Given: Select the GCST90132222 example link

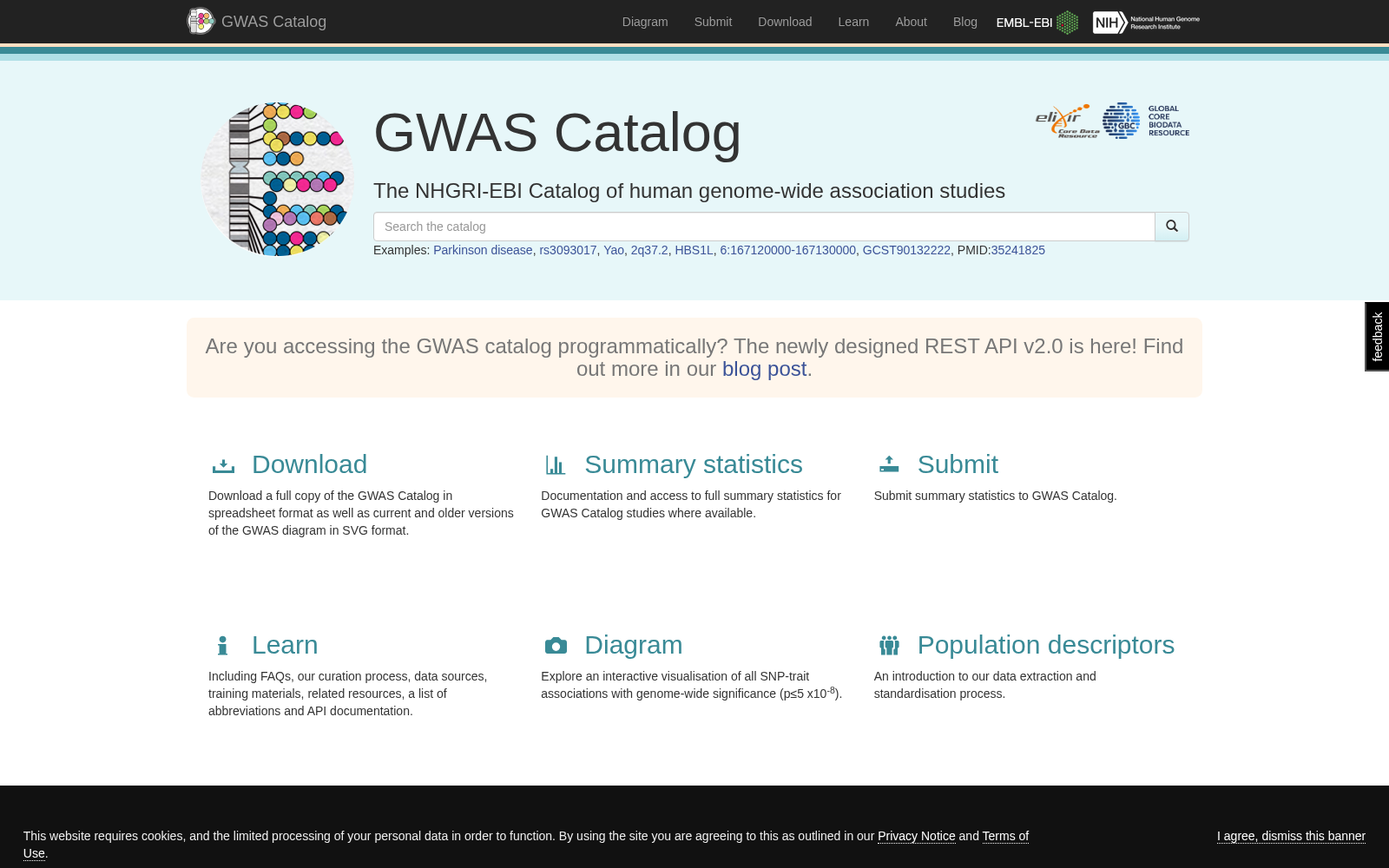Looking at the screenshot, I should point(906,250).
